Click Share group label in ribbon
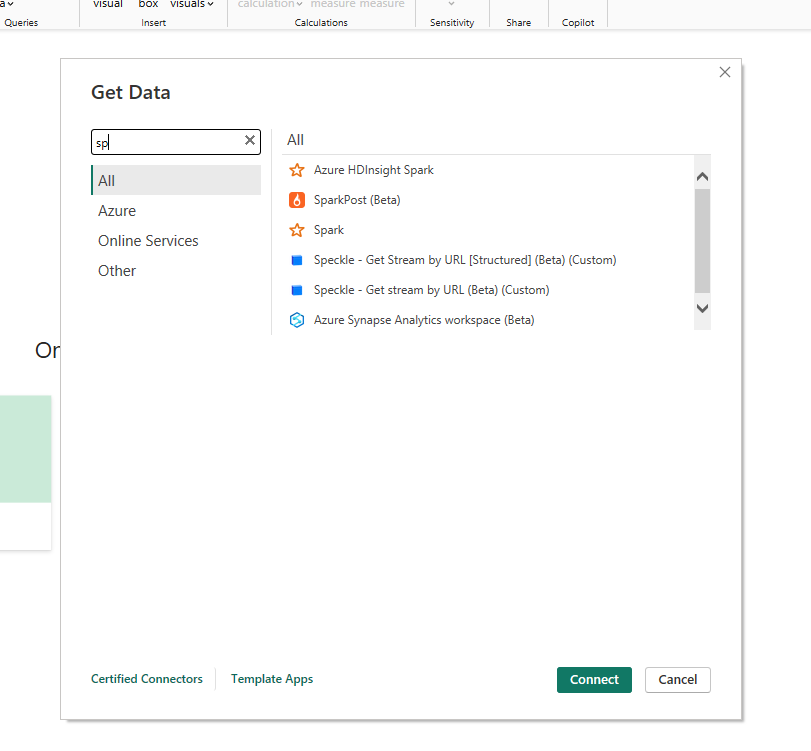 [x=518, y=23]
